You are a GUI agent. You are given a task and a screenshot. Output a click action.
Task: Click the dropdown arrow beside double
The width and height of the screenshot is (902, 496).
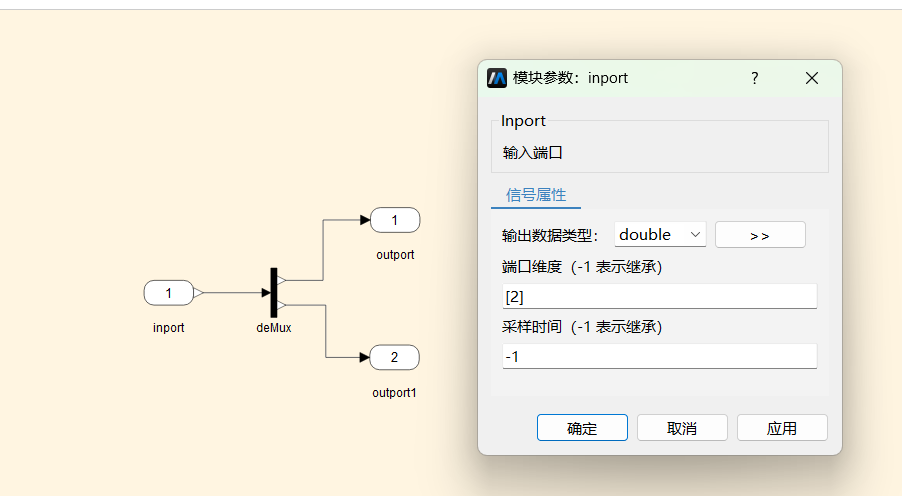pos(695,235)
